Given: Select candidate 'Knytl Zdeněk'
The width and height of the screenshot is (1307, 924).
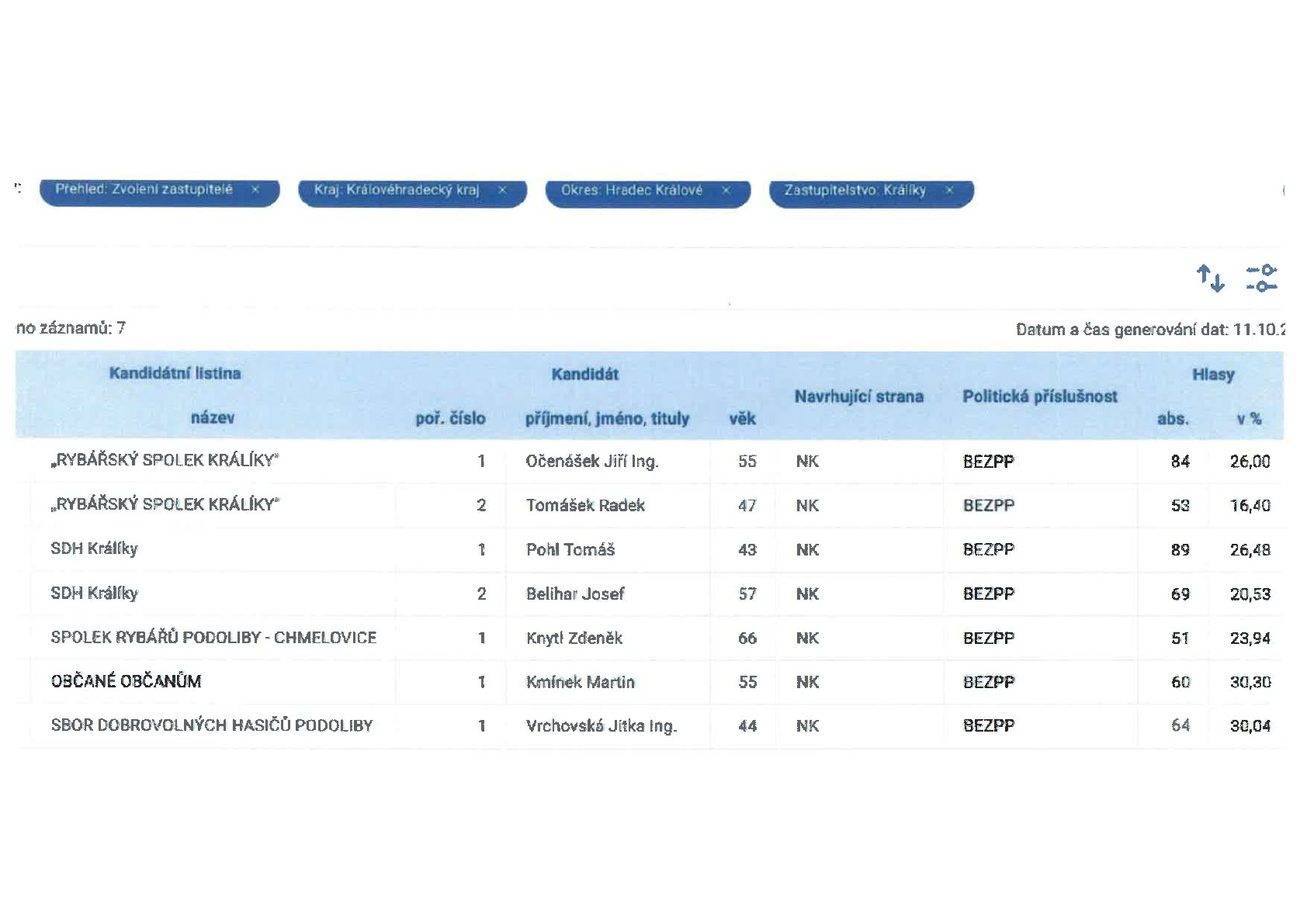Looking at the screenshot, I should [574, 638].
